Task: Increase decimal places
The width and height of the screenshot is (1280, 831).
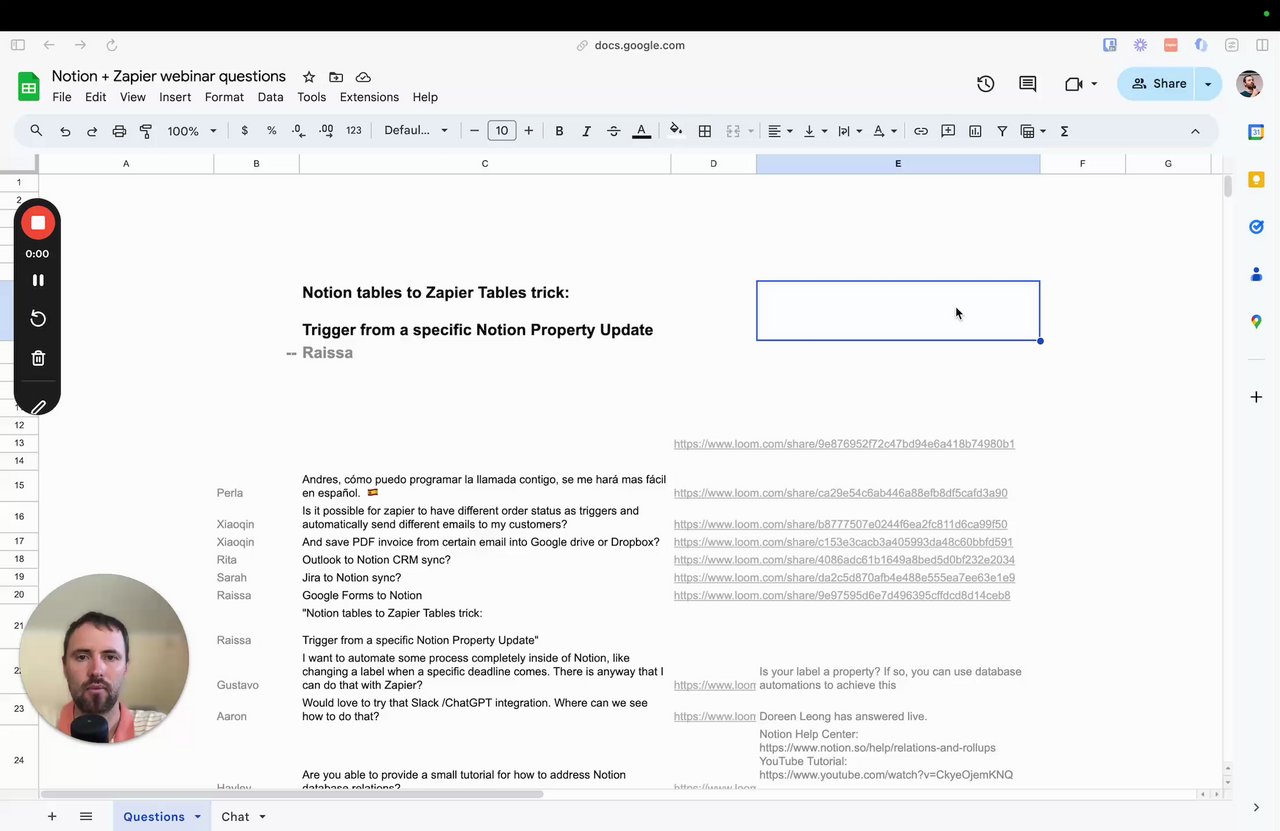Action: tap(326, 131)
